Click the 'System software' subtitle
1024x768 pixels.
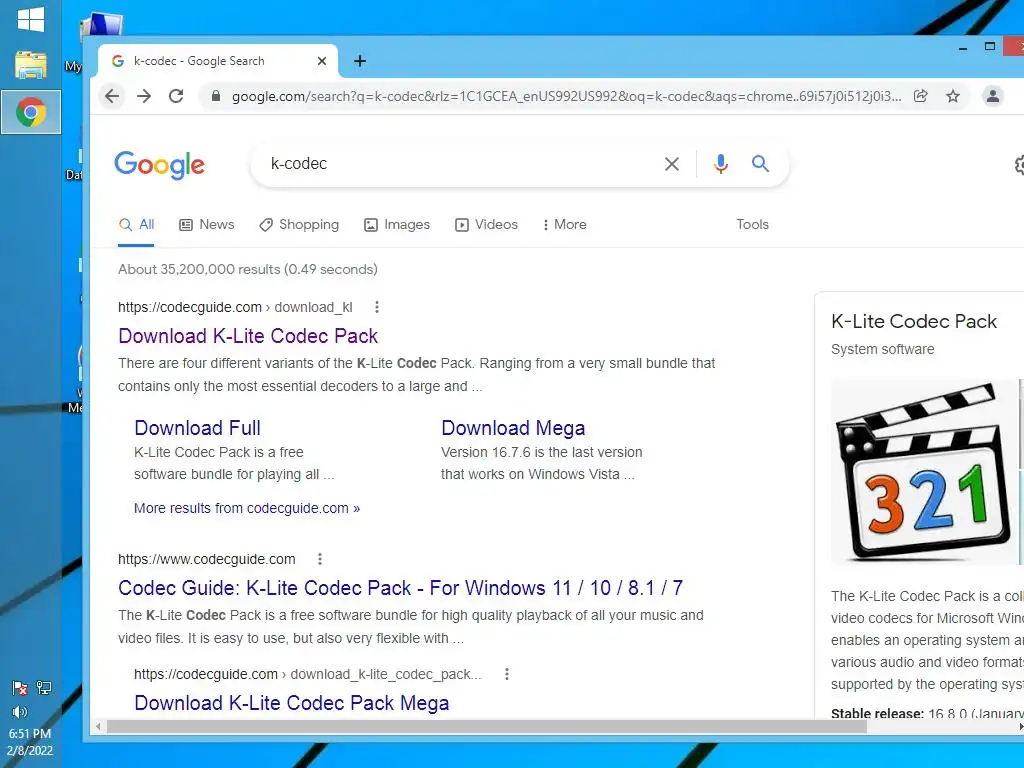(882, 349)
